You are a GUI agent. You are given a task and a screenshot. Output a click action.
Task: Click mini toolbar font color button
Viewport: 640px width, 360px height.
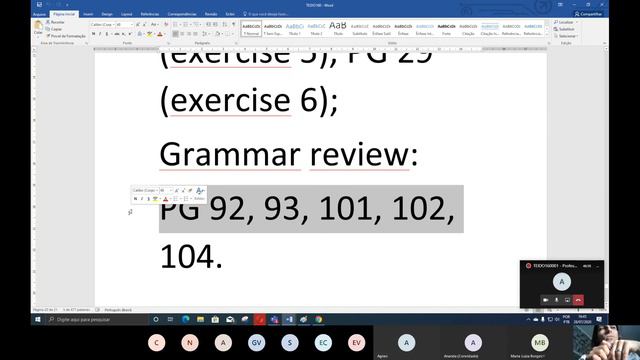tap(166, 199)
